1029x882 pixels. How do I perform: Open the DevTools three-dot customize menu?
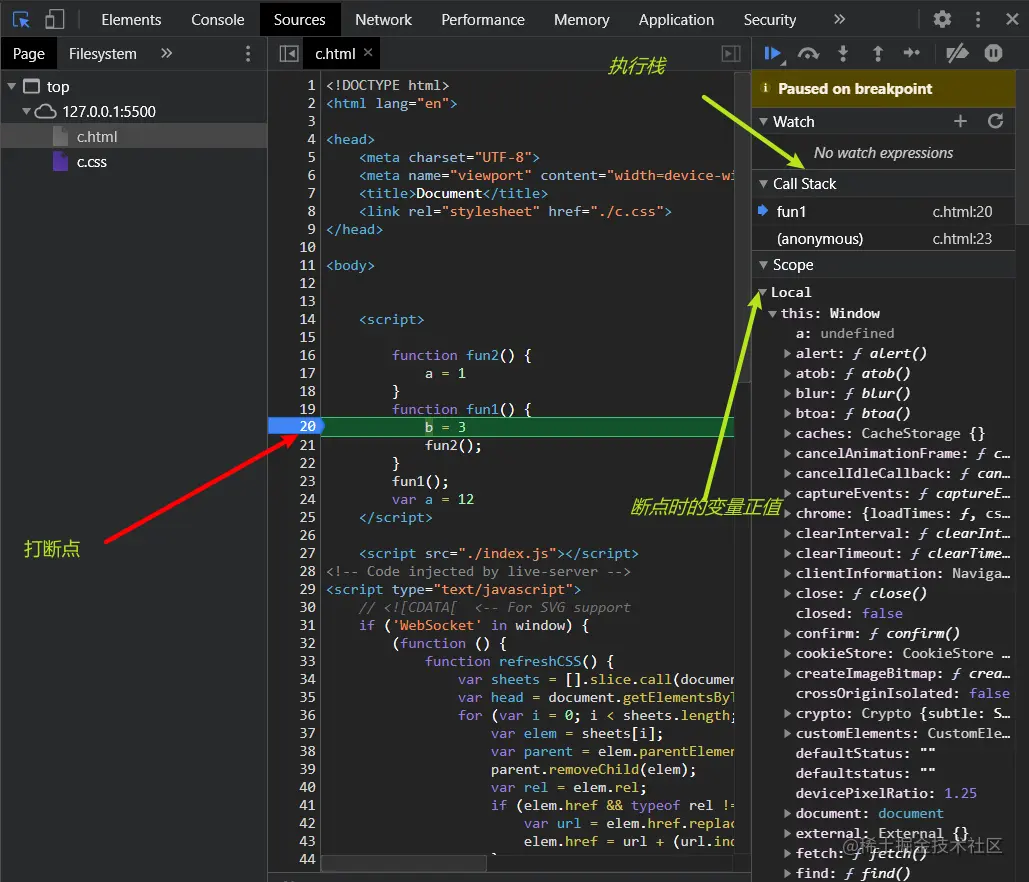click(978, 19)
